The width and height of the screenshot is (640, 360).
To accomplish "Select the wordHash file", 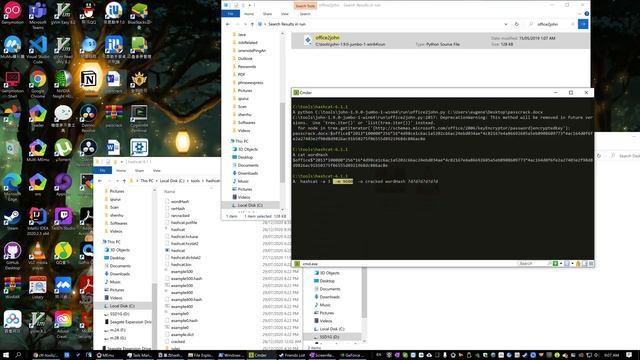I will pyautogui.click(x=180, y=201).
